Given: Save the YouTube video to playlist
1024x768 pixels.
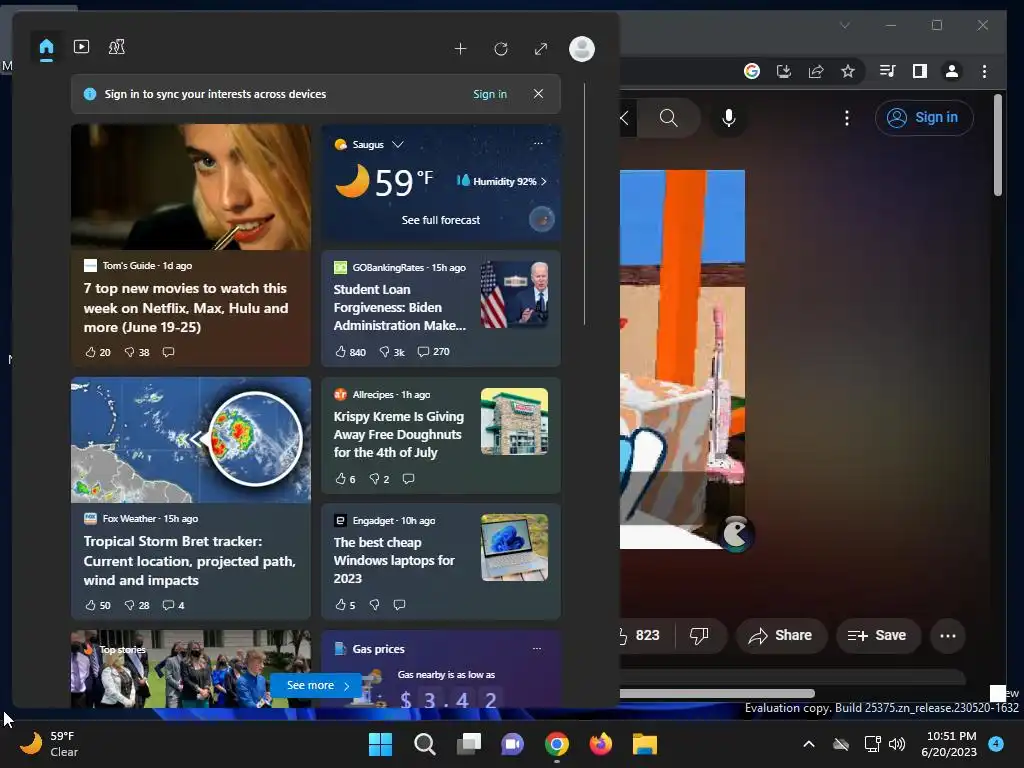Looking at the screenshot, I should pyautogui.click(x=878, y=635).
